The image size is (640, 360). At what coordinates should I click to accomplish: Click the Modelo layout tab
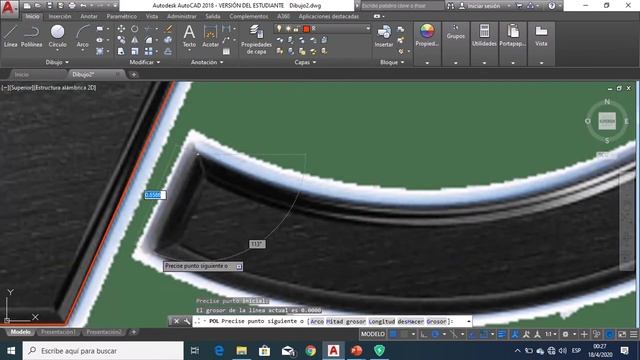tap(20, 332)
